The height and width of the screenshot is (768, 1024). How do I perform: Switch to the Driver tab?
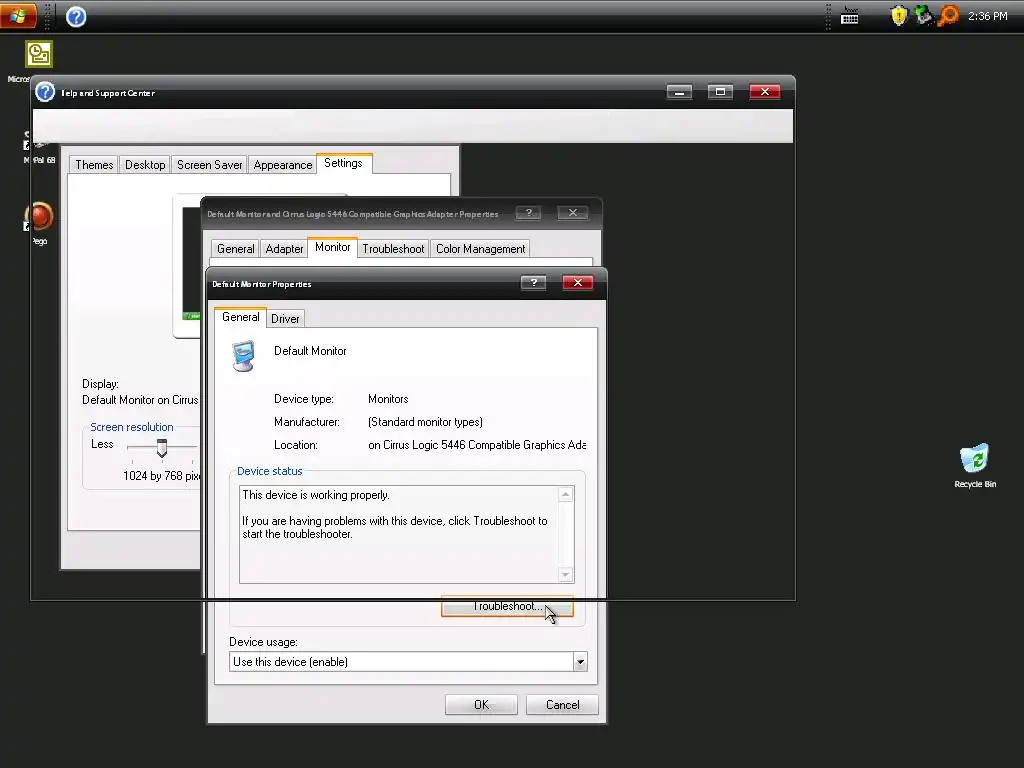pos(285,319)
